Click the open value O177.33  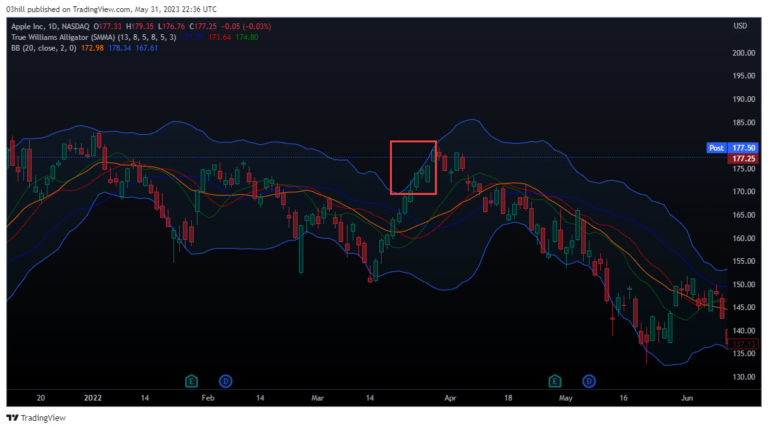coord(108,26)
